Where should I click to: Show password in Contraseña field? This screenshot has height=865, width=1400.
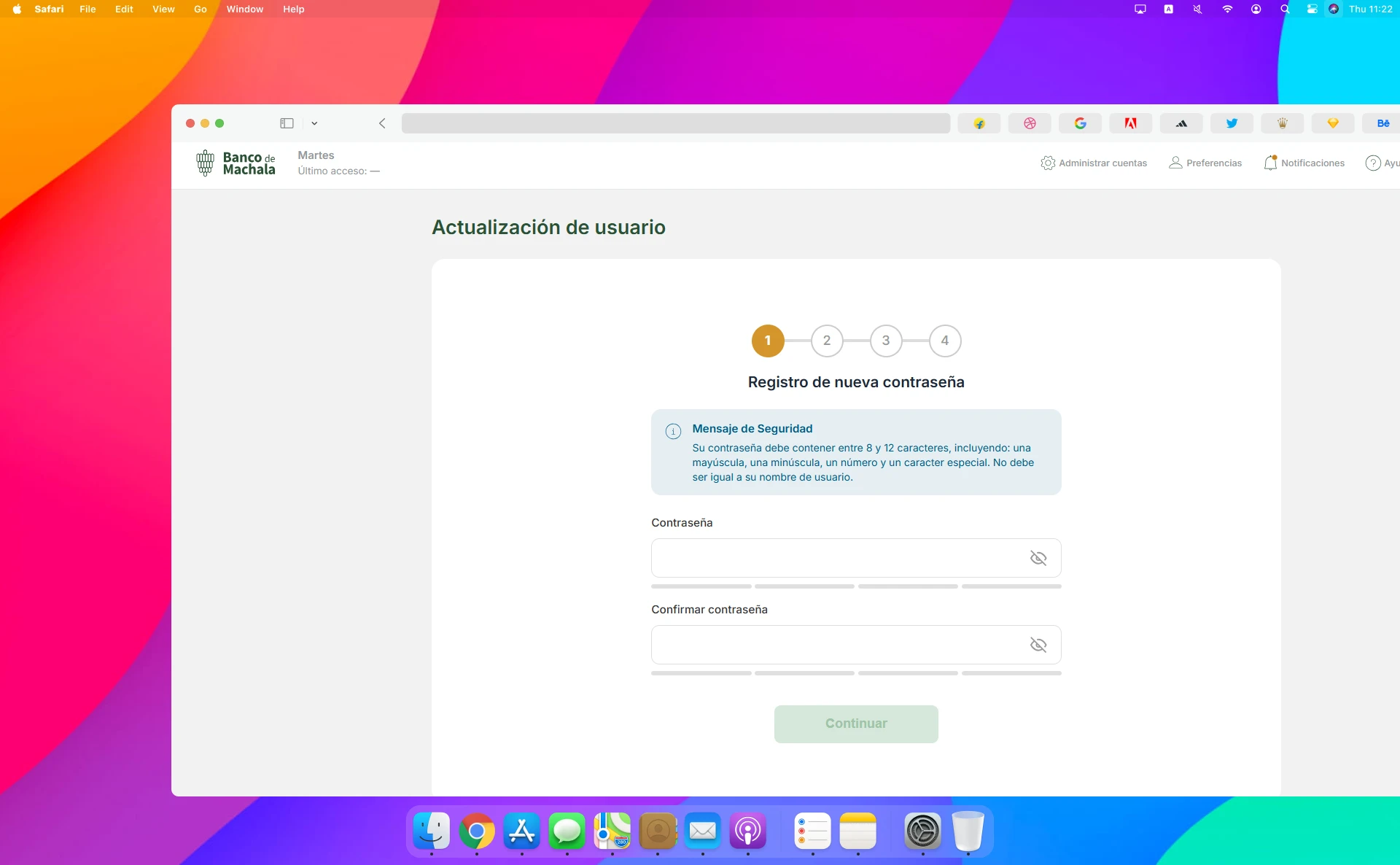click(1038, 558)
